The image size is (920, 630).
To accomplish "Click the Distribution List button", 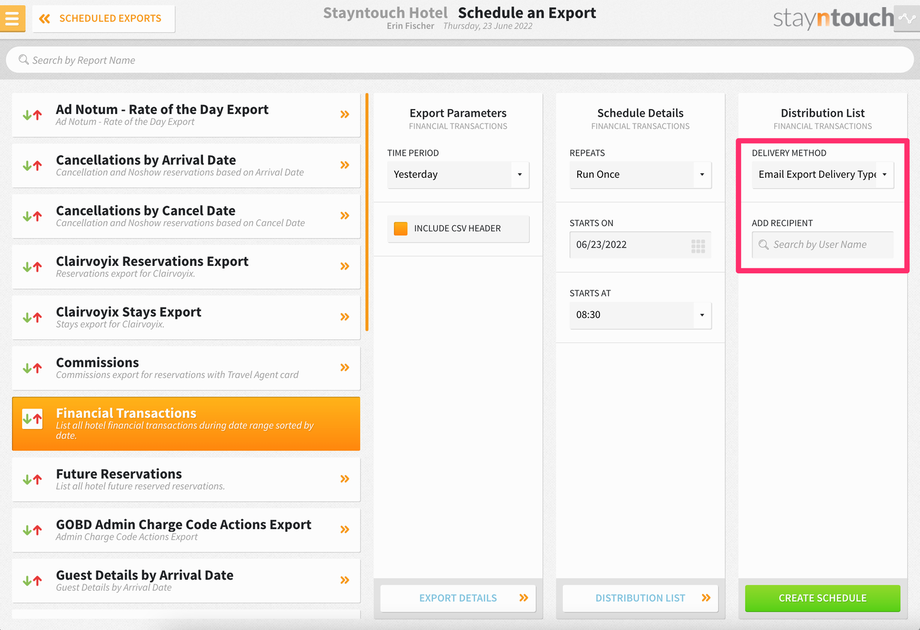I will [640, 598].
